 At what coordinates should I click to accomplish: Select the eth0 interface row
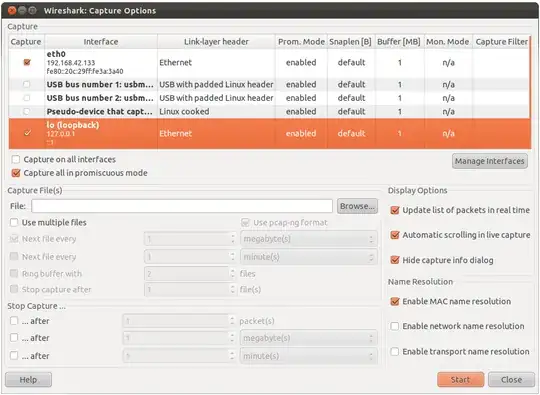pyautogui.click(x=270, y=63)
